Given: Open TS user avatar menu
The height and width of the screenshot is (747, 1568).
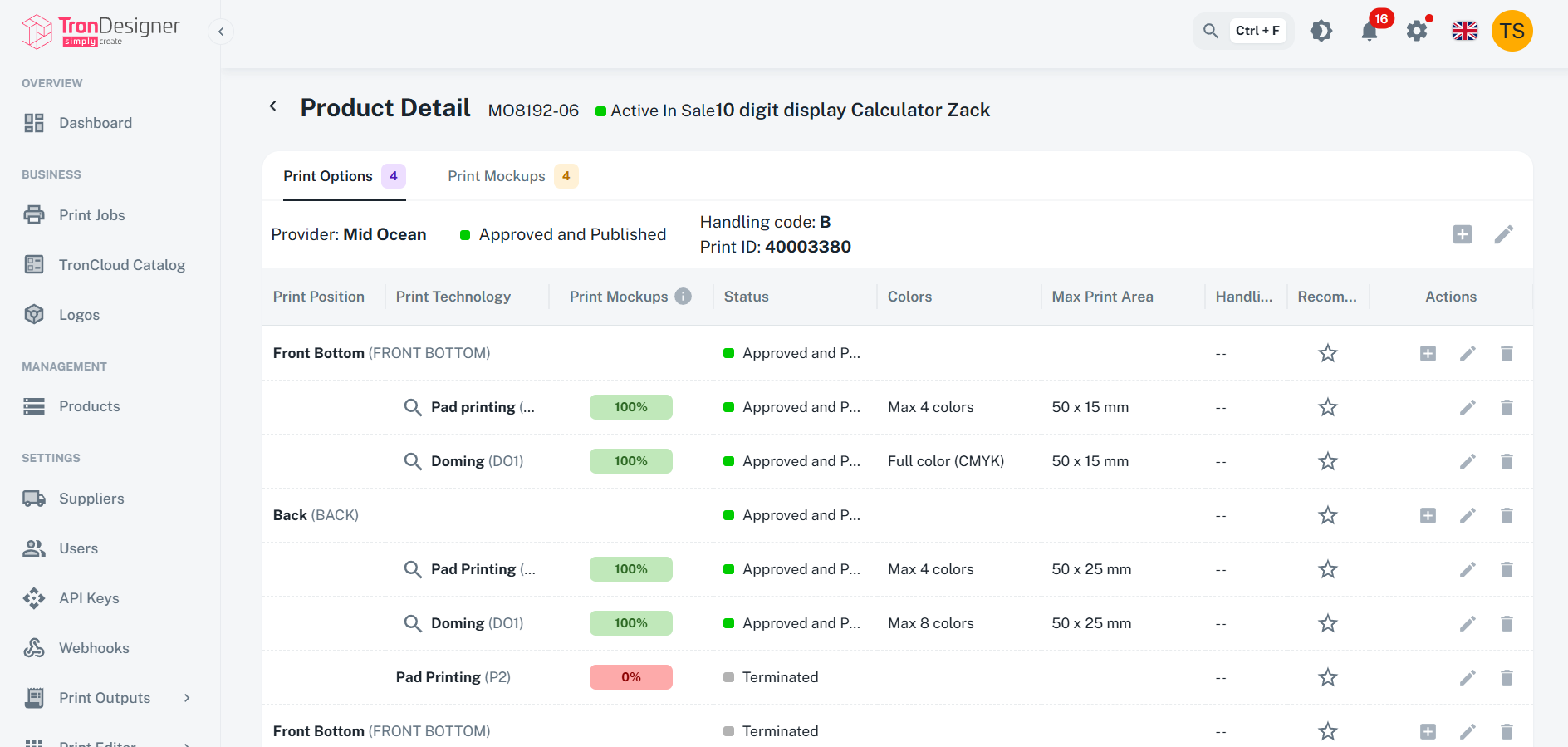Looking at the screenshot, I should click(x=1512, y=31).
